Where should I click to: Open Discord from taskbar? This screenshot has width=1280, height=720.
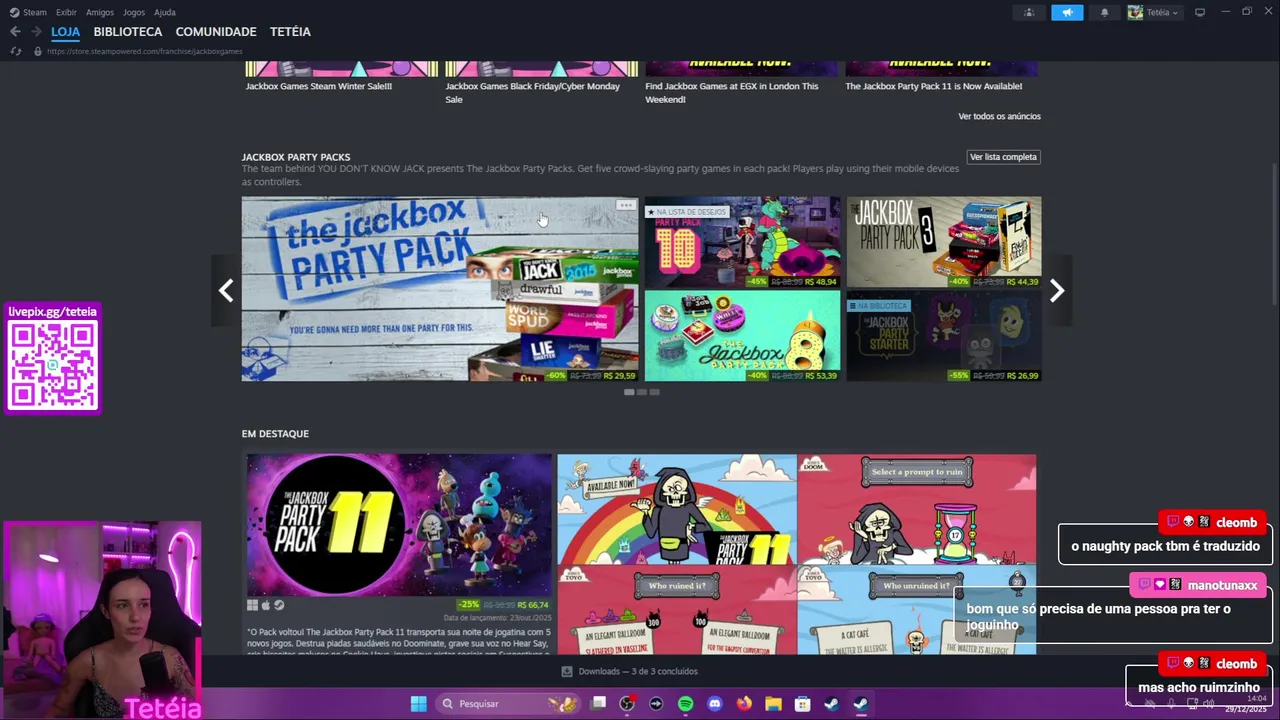click(x=714, y=703)
